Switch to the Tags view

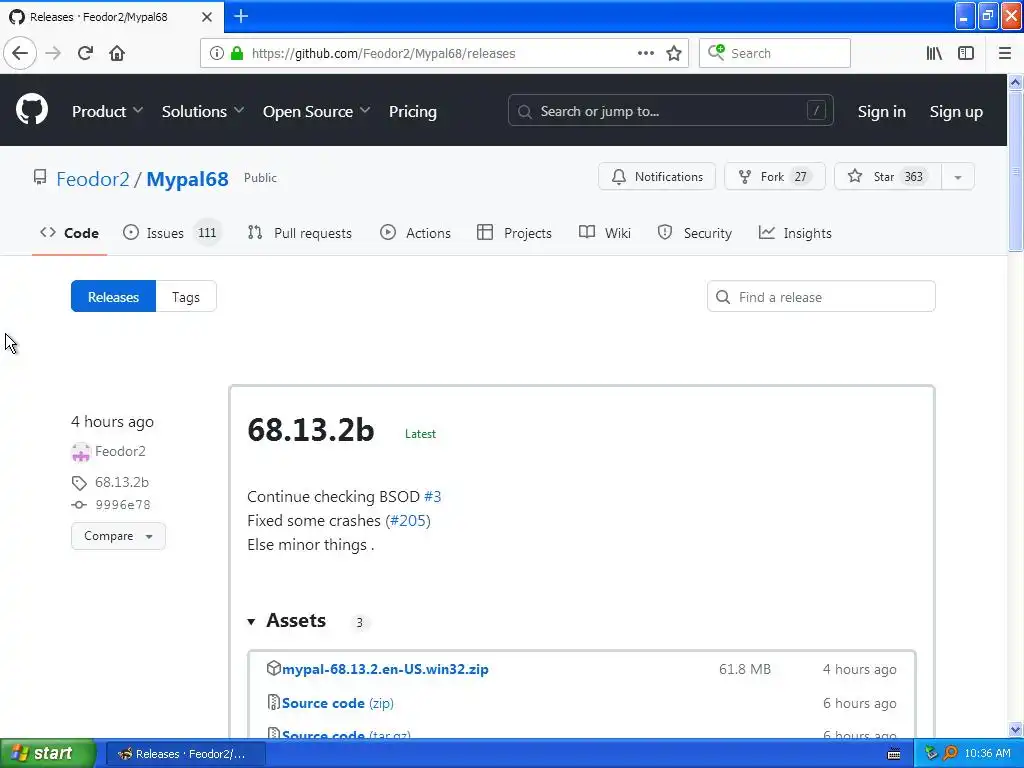click(x=186, y=296)
